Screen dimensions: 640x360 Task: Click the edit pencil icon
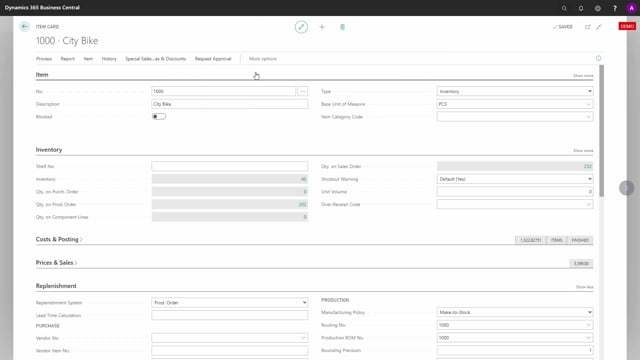click(301, 27)
